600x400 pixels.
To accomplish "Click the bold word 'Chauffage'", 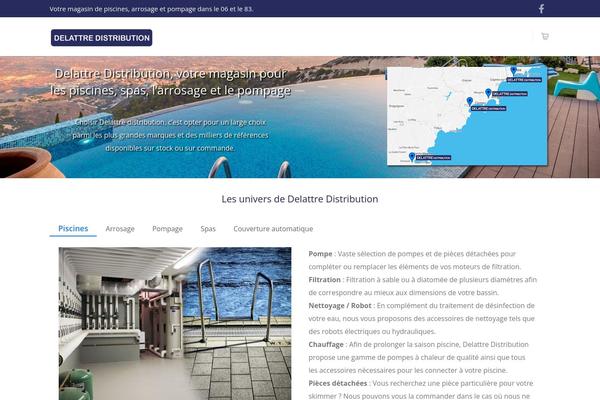I will coord(326,344).
